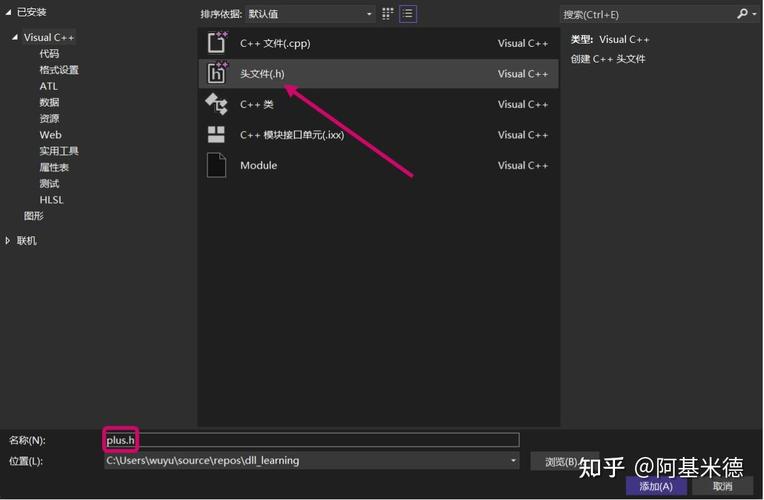Click 'Visual C++' type in C++ 类 row

click(x=523, y=104)
